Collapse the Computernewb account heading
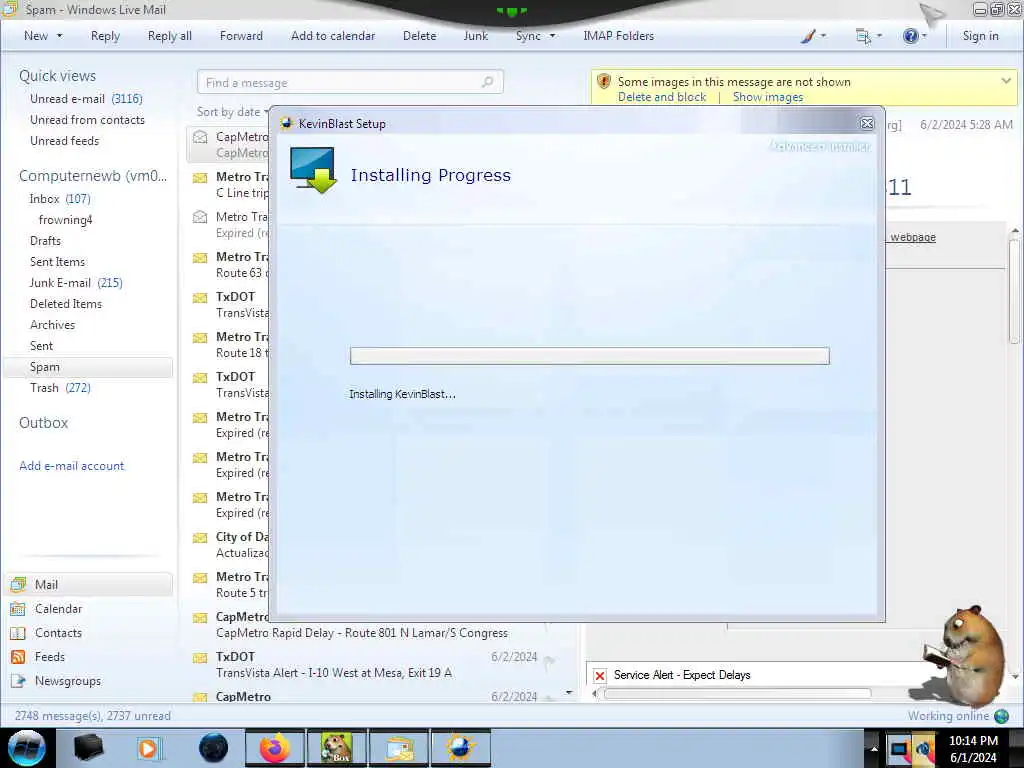Image resolution: width=1024 pixels, height=768 pixels. tap(93, 176)
